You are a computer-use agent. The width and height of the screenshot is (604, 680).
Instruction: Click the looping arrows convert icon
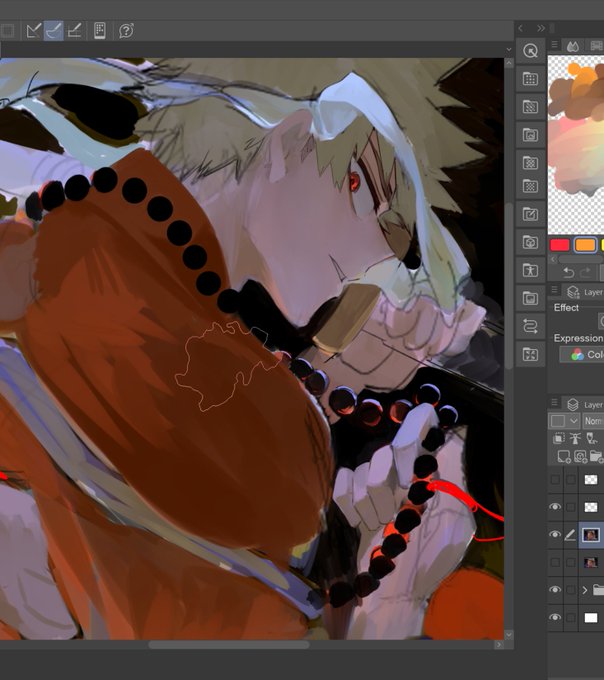click(530, 326)
